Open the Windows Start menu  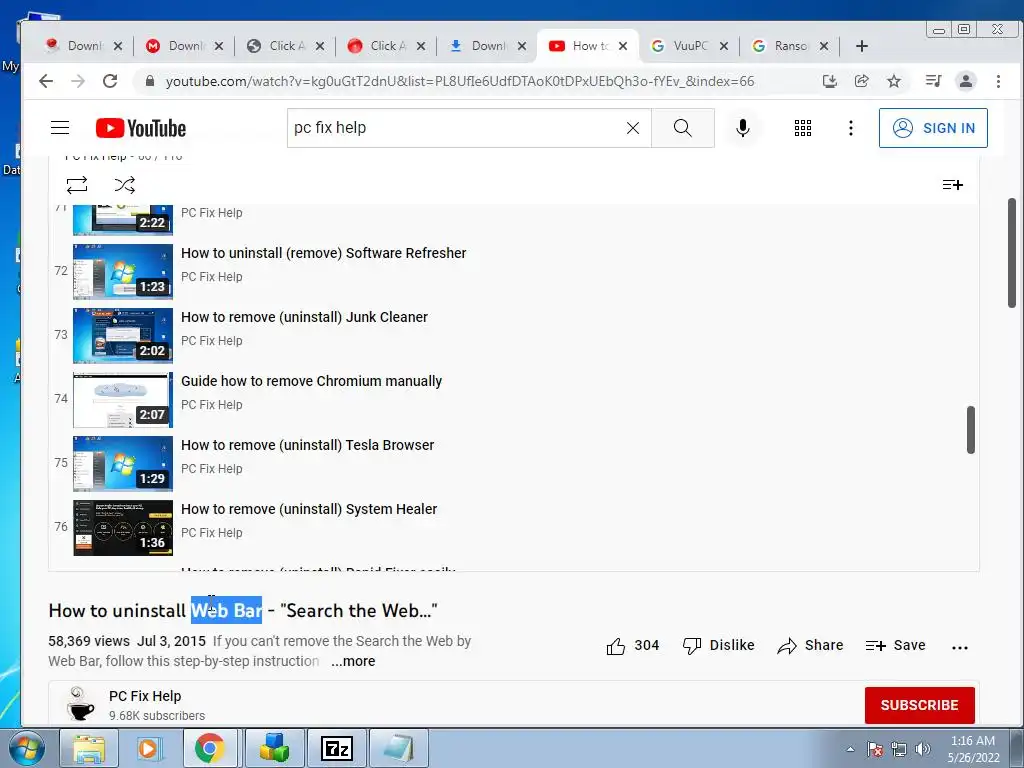coord(26,748)
